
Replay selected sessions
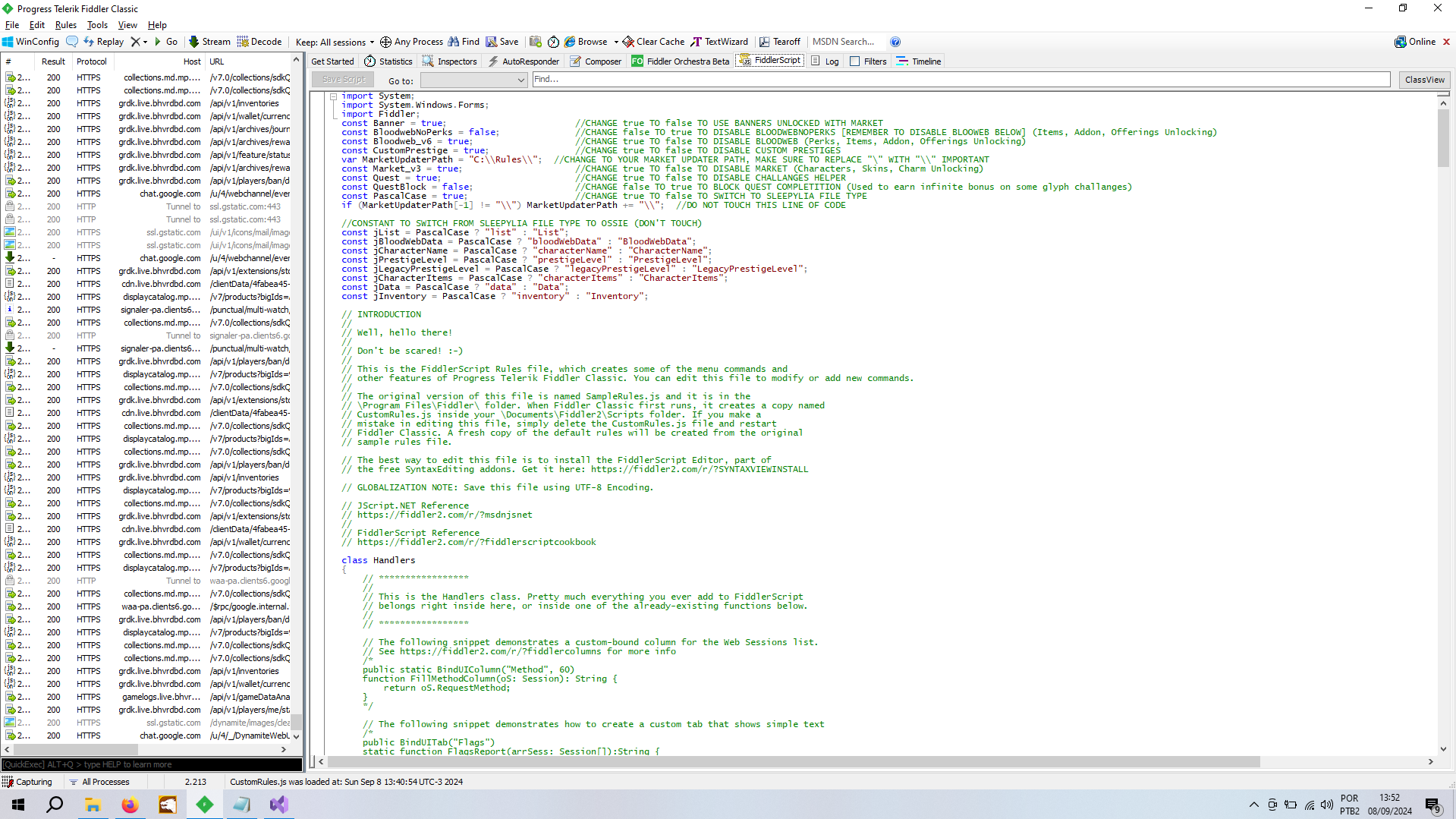[x=104, y=42]
